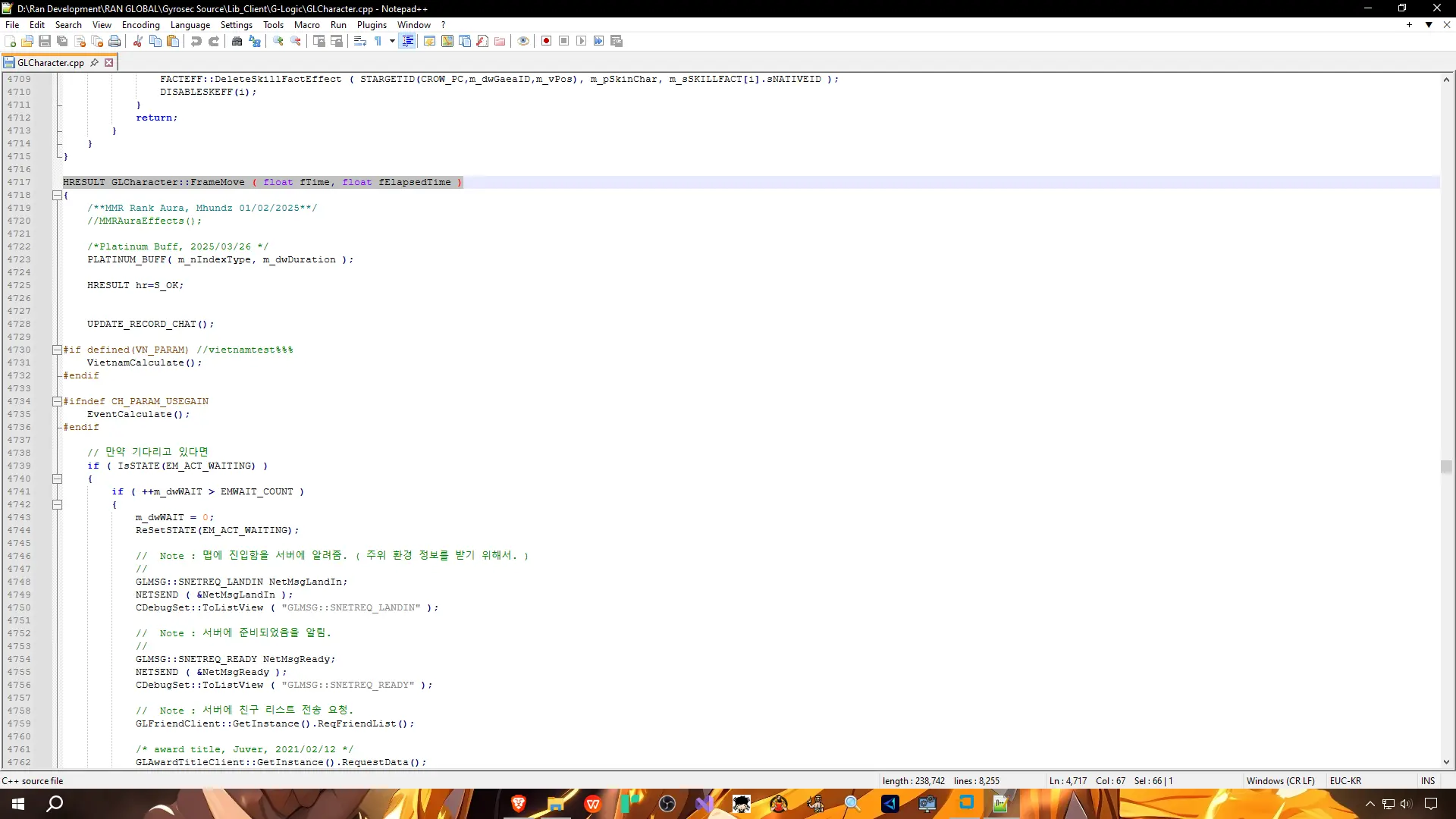Open the Function List toolbar icon

pyautogui.click(x=482, y=41)
